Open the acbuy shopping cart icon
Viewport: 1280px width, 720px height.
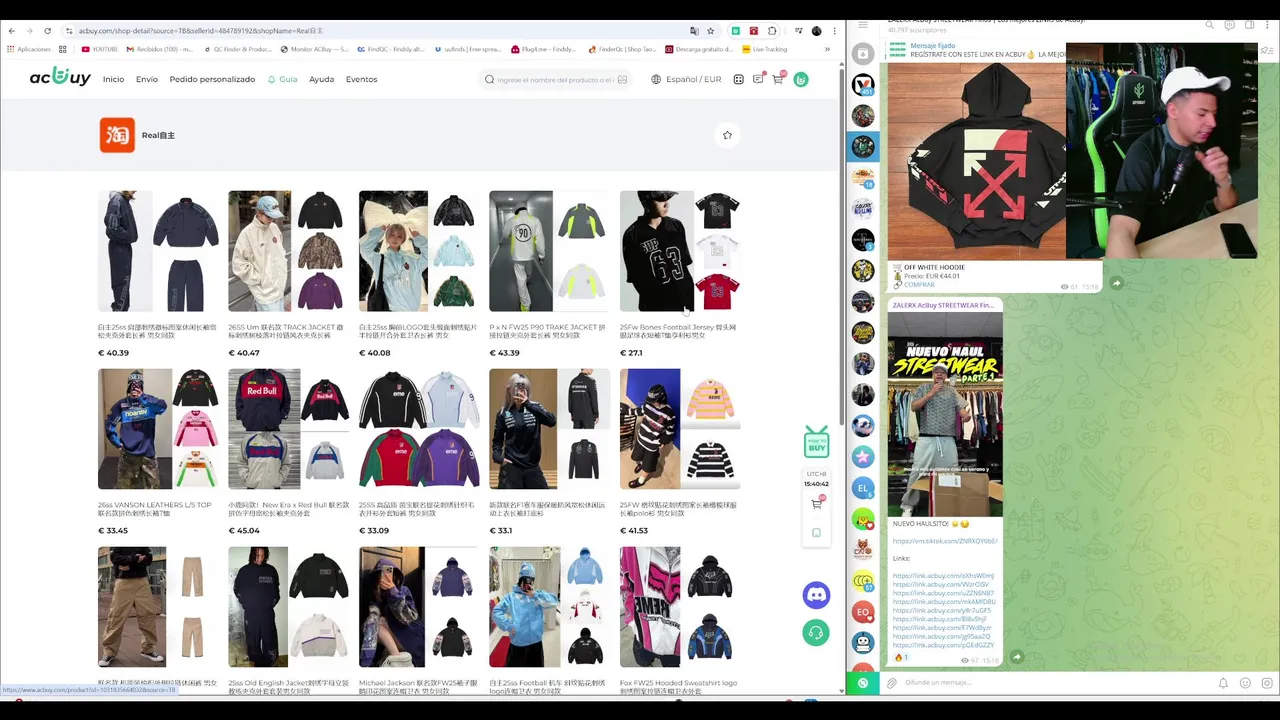pos(778,78)
